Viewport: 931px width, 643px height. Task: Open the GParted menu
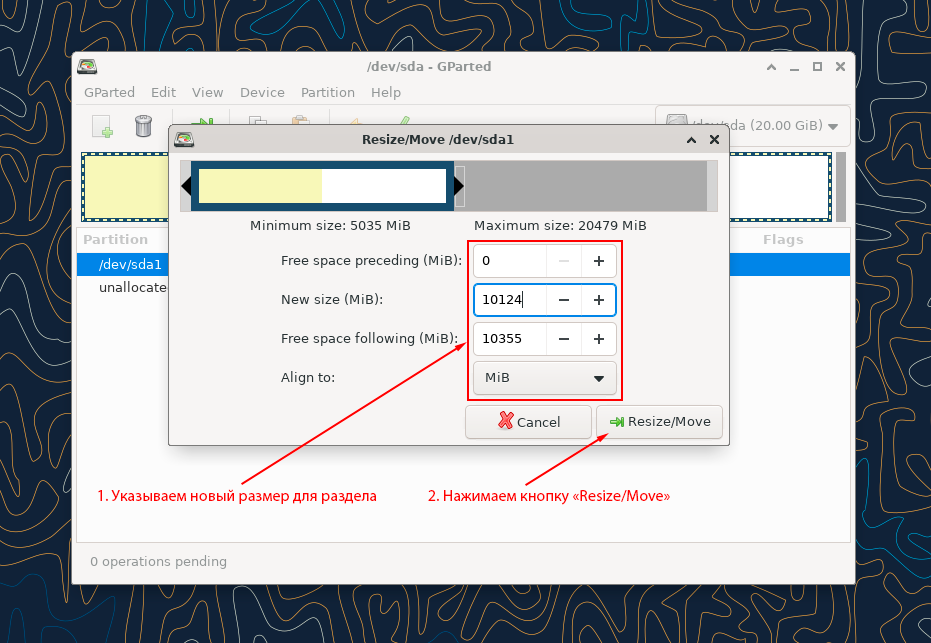point(109,93)
